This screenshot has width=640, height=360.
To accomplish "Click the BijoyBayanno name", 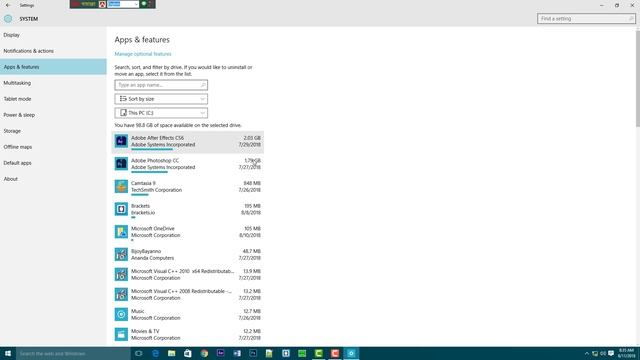I will pos(146,251).
